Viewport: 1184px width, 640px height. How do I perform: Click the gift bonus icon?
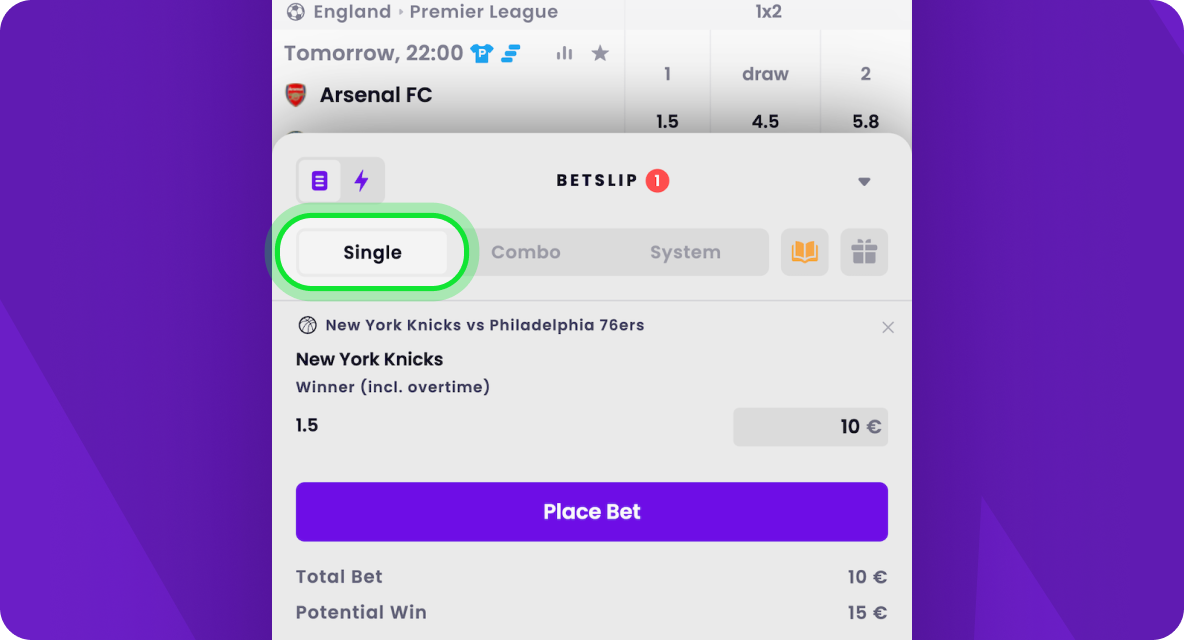point(864,252)
